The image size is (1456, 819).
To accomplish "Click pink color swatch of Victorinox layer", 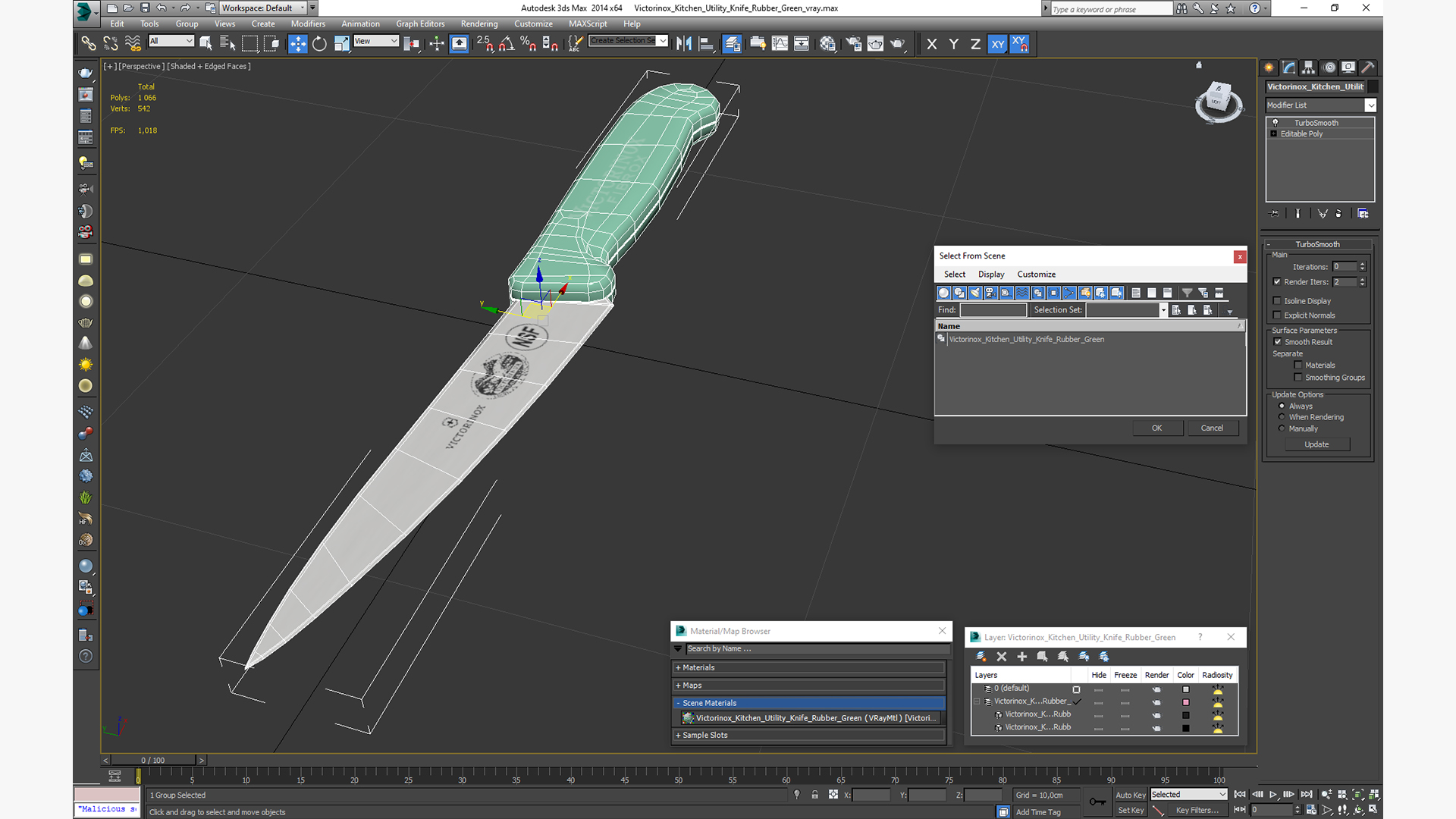I will pyautogui.click(x=1186, y=703).
